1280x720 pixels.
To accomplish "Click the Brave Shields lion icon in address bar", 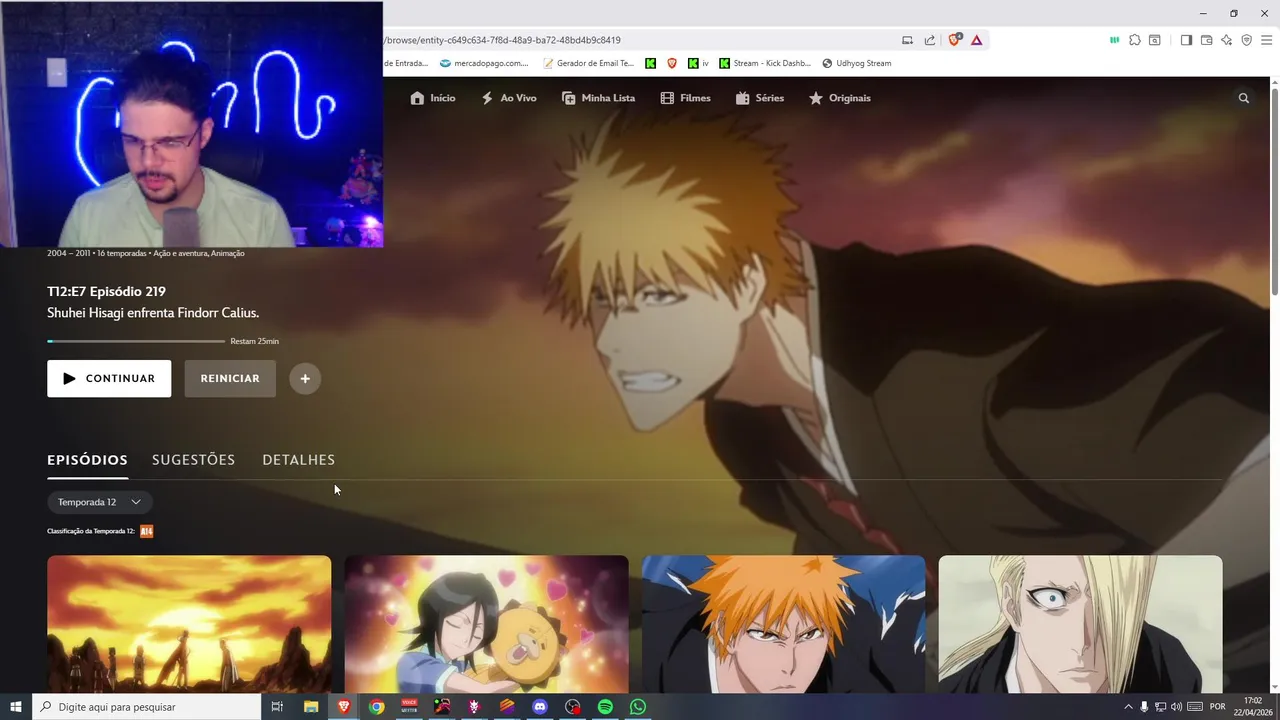I will pyautogui.click(x=955, y=40).
